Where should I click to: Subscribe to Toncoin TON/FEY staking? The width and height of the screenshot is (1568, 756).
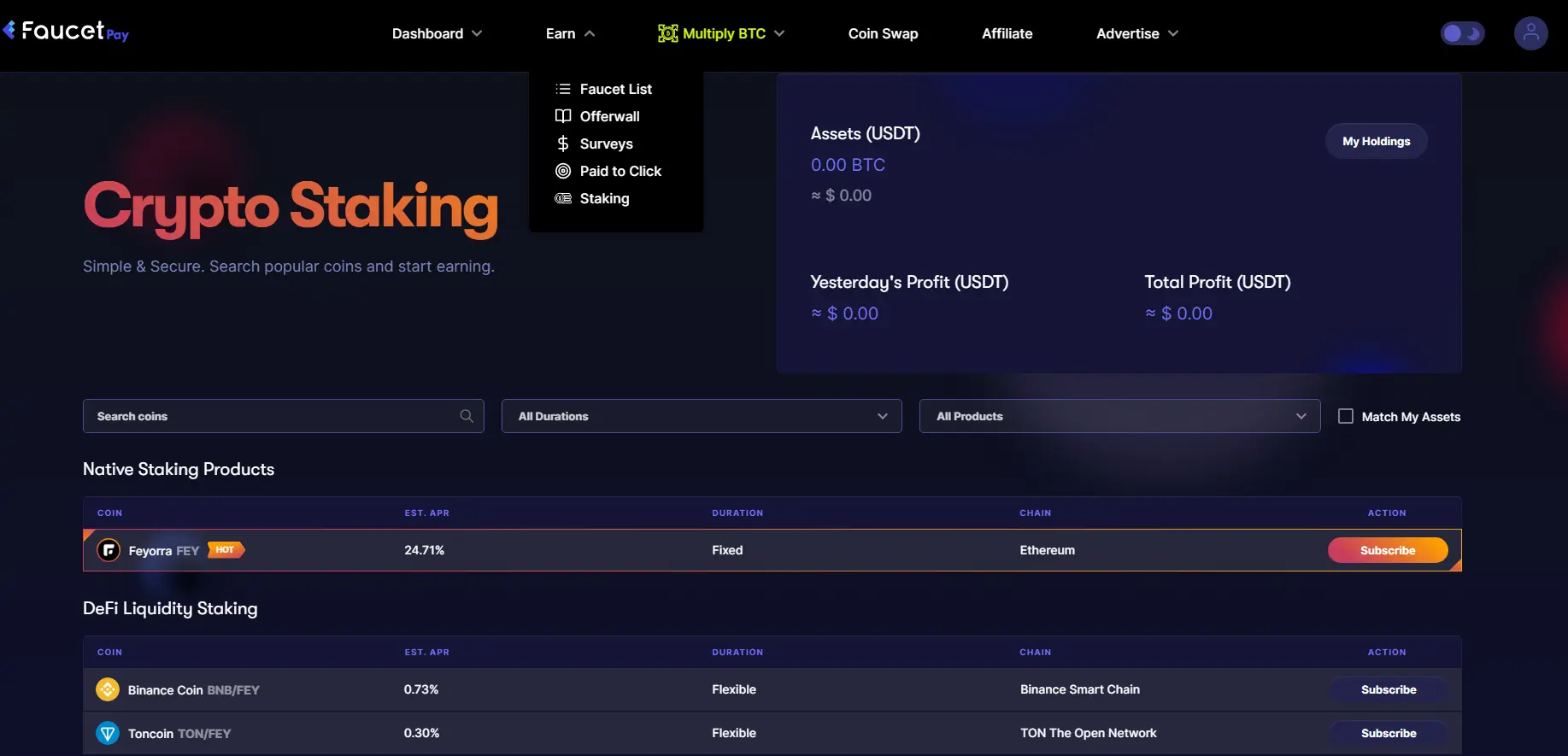tap(1388, 733)
